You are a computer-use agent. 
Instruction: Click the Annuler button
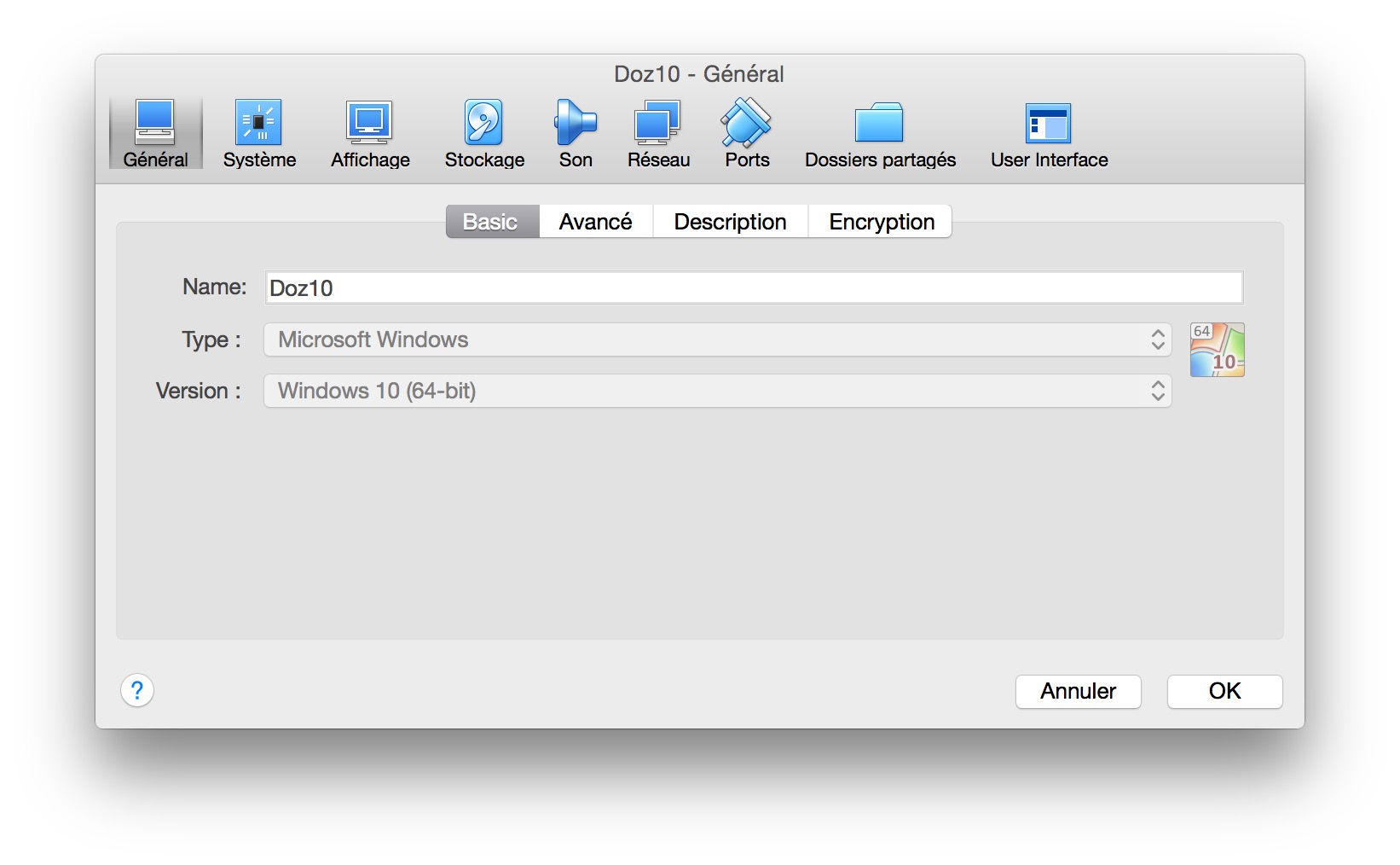tap(1078, 691)
